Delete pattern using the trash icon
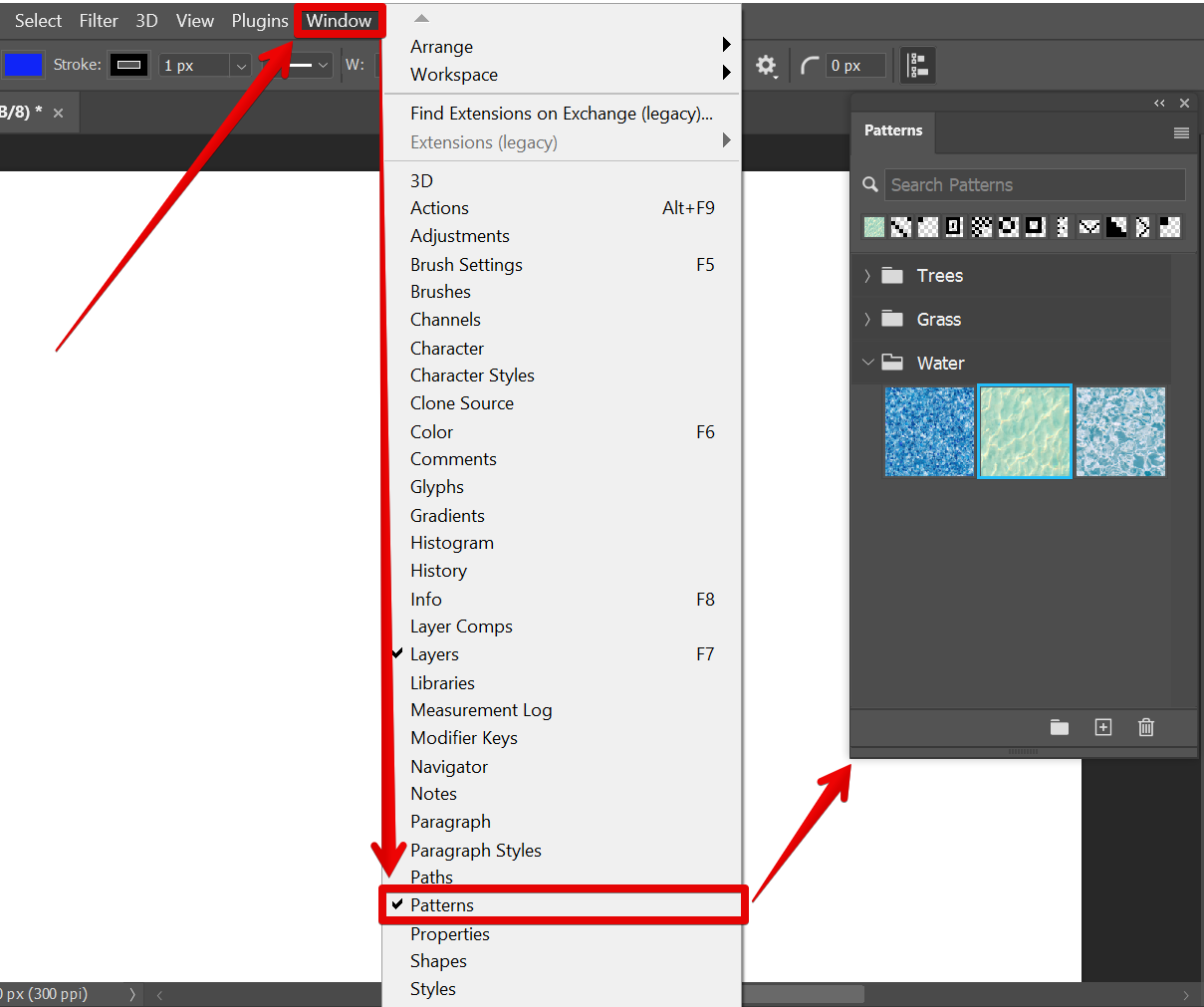 pos(1146,728)
